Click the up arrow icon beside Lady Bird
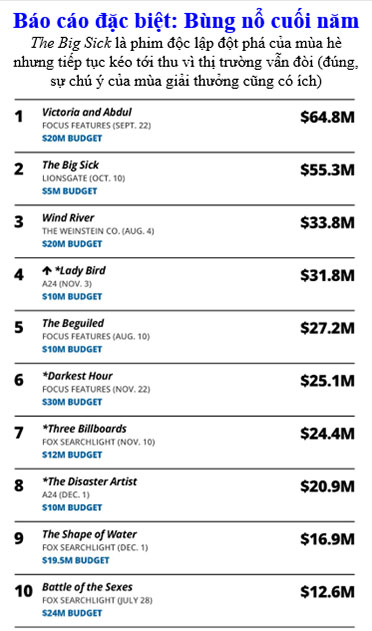The height and width of the screenshot is (631, 372). (47, 271)
